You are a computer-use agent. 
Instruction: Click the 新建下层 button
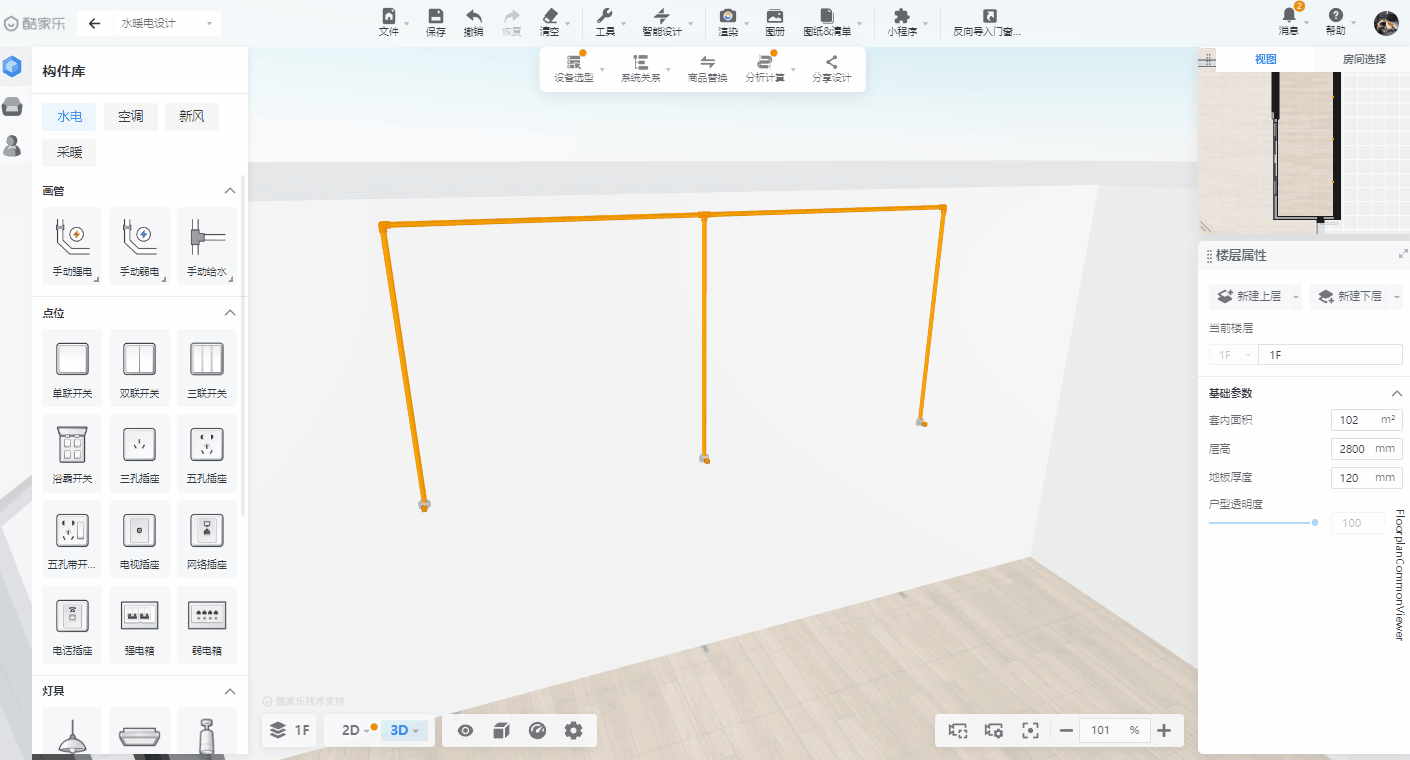[x=1349, y=296]
